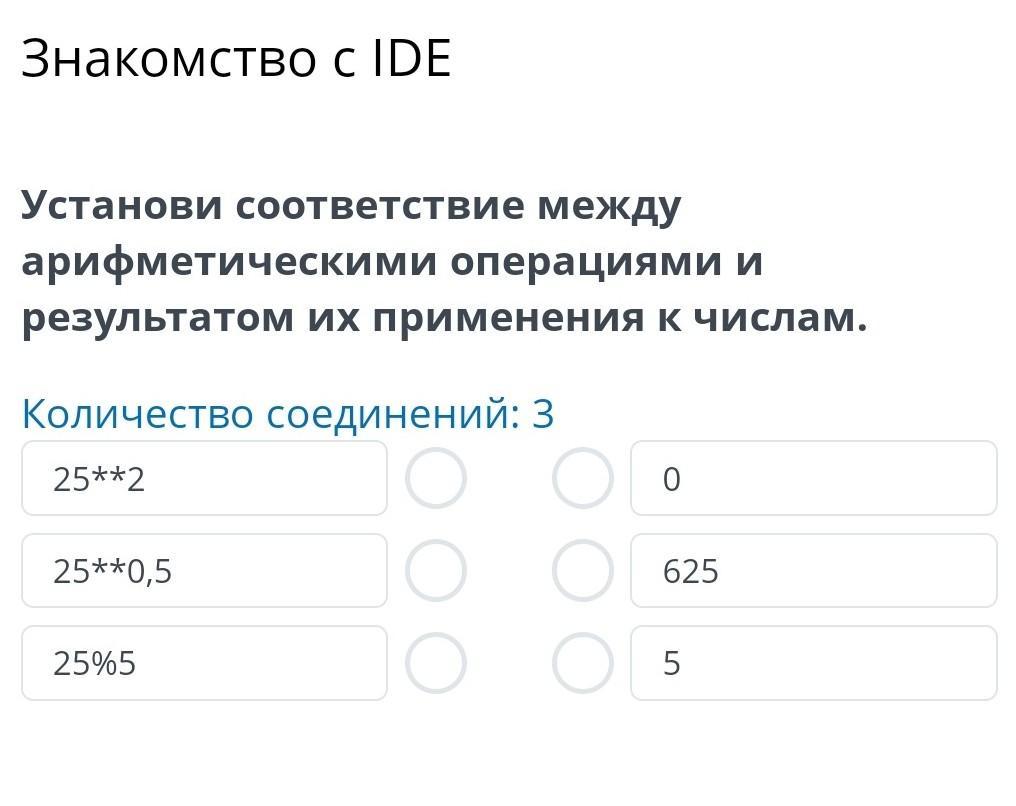Choose the answer box containing 625
This screenshot has width=1016, height=806.
coord(813,570)
